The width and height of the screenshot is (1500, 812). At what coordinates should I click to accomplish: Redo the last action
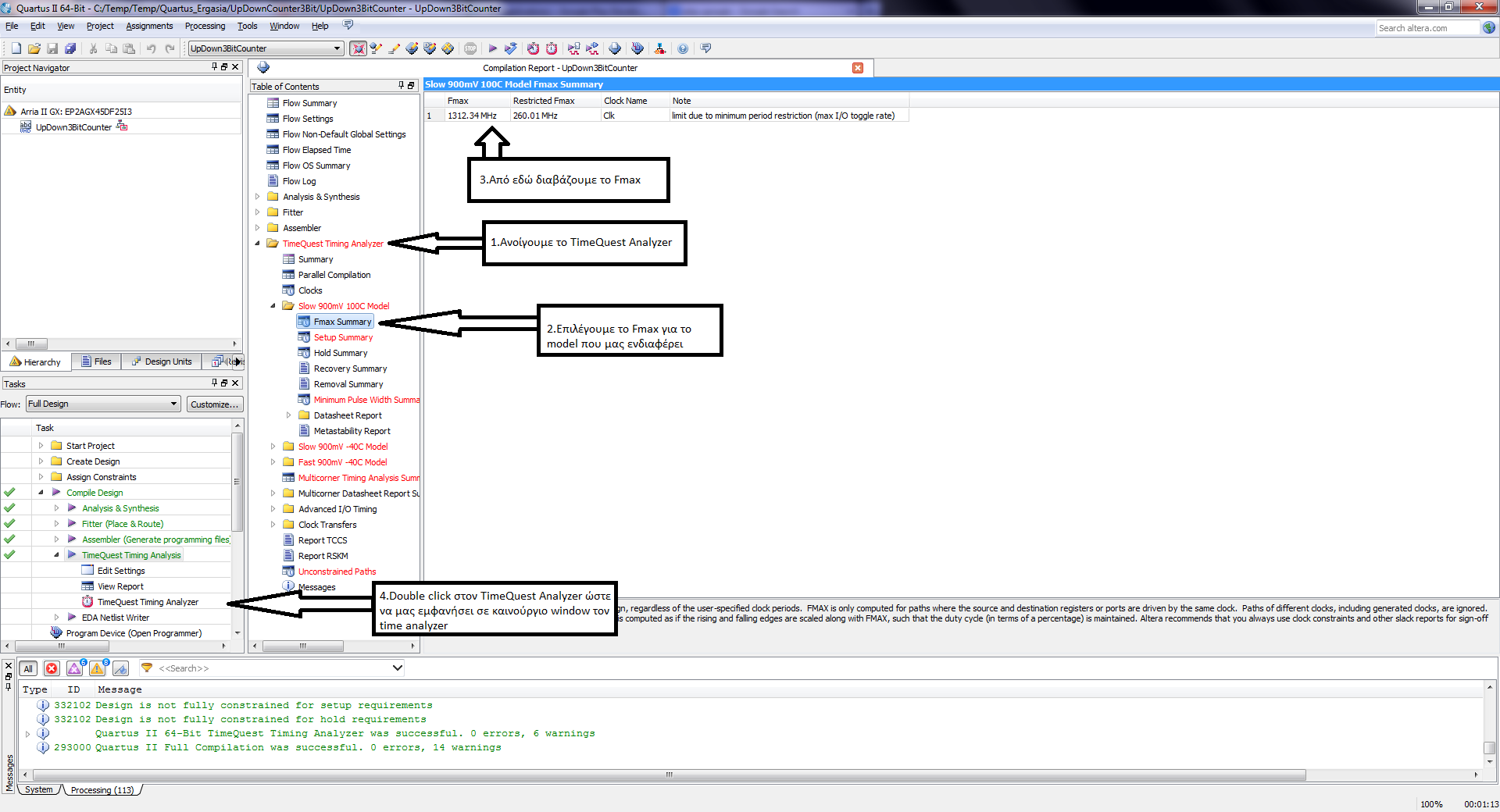[x=170, y=48]
